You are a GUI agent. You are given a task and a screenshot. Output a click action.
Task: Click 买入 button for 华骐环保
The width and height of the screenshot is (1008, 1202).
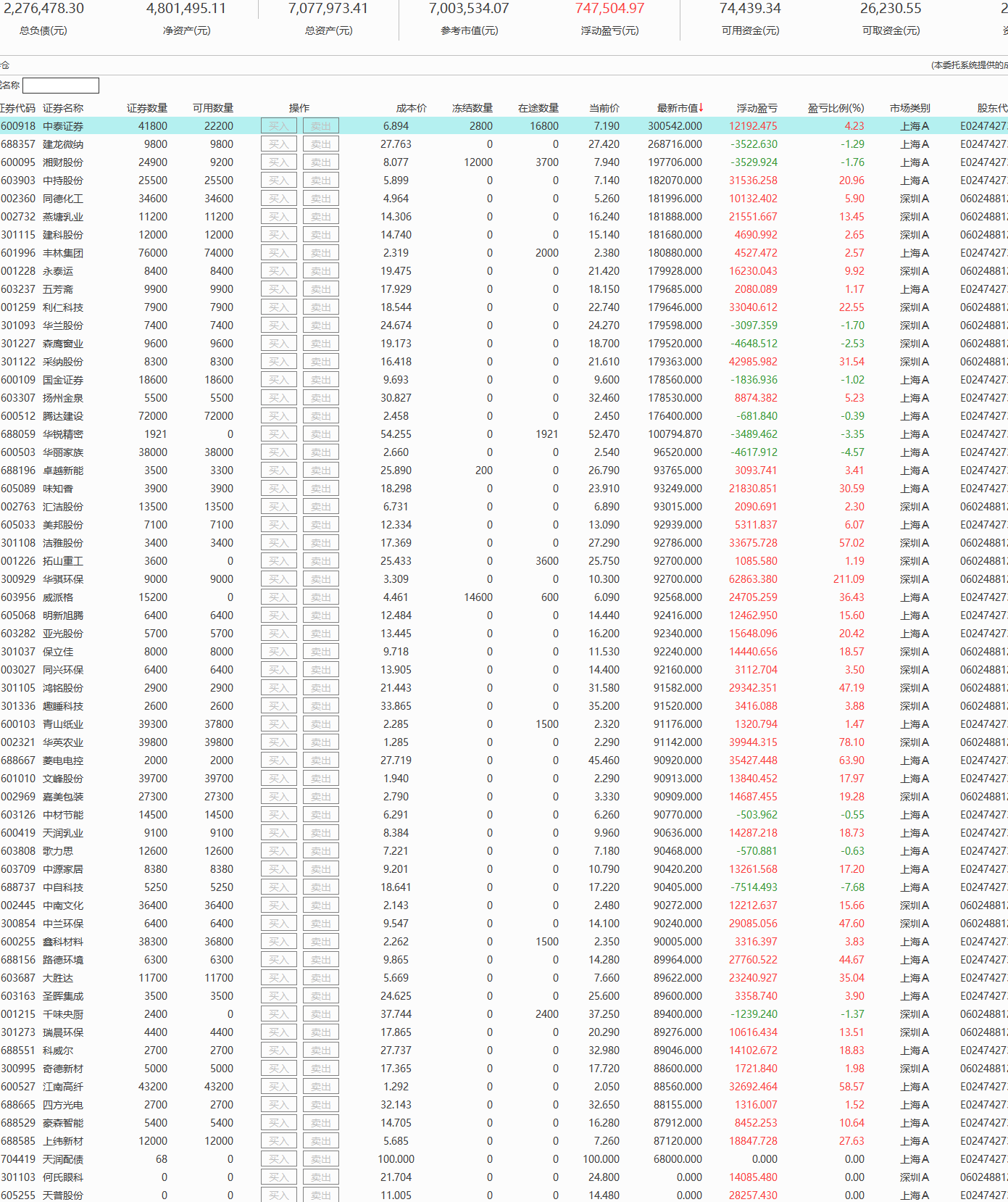pos(279,579)
